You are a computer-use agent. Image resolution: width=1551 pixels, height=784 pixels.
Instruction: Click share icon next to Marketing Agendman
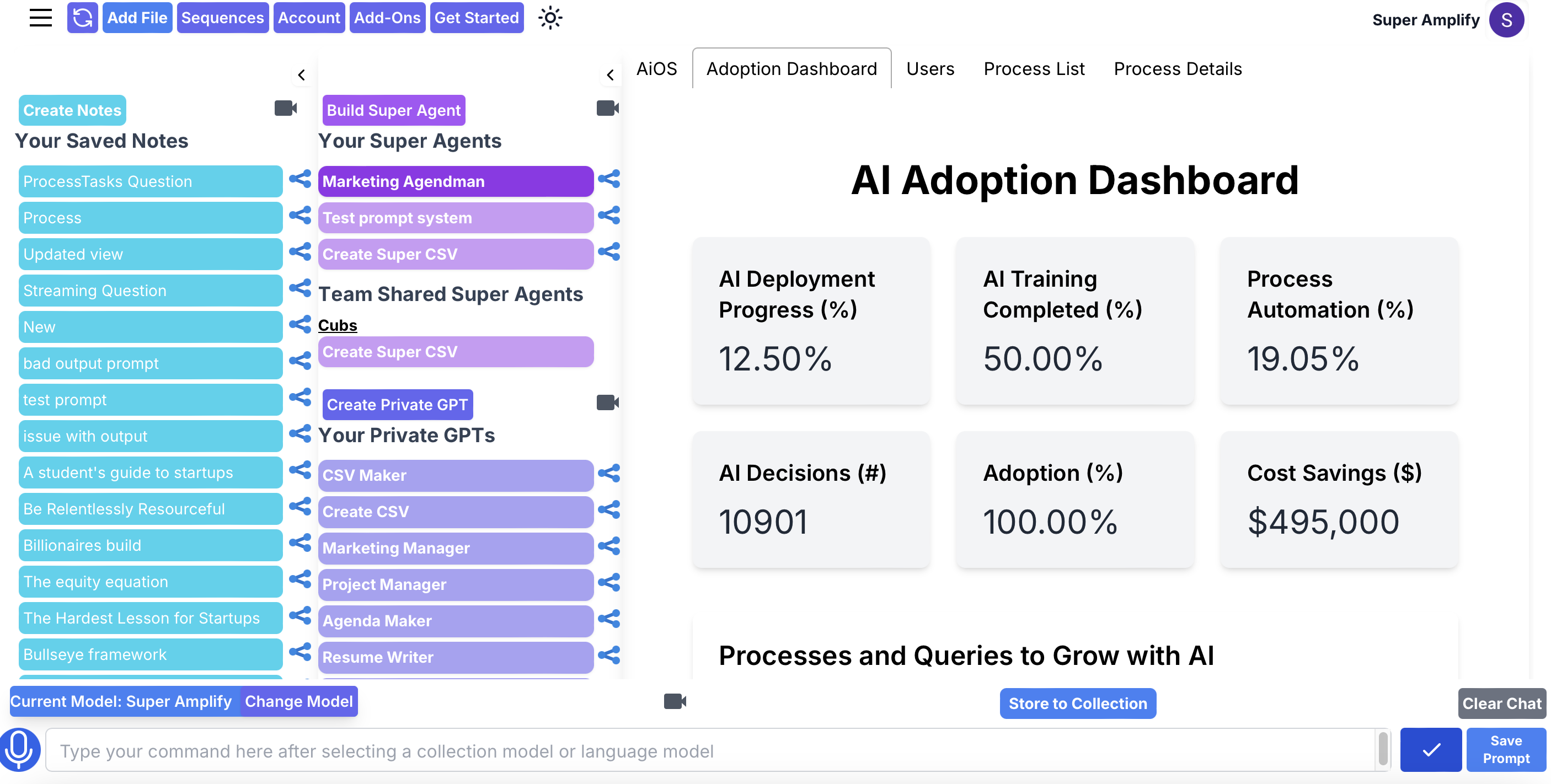[609, 179]
